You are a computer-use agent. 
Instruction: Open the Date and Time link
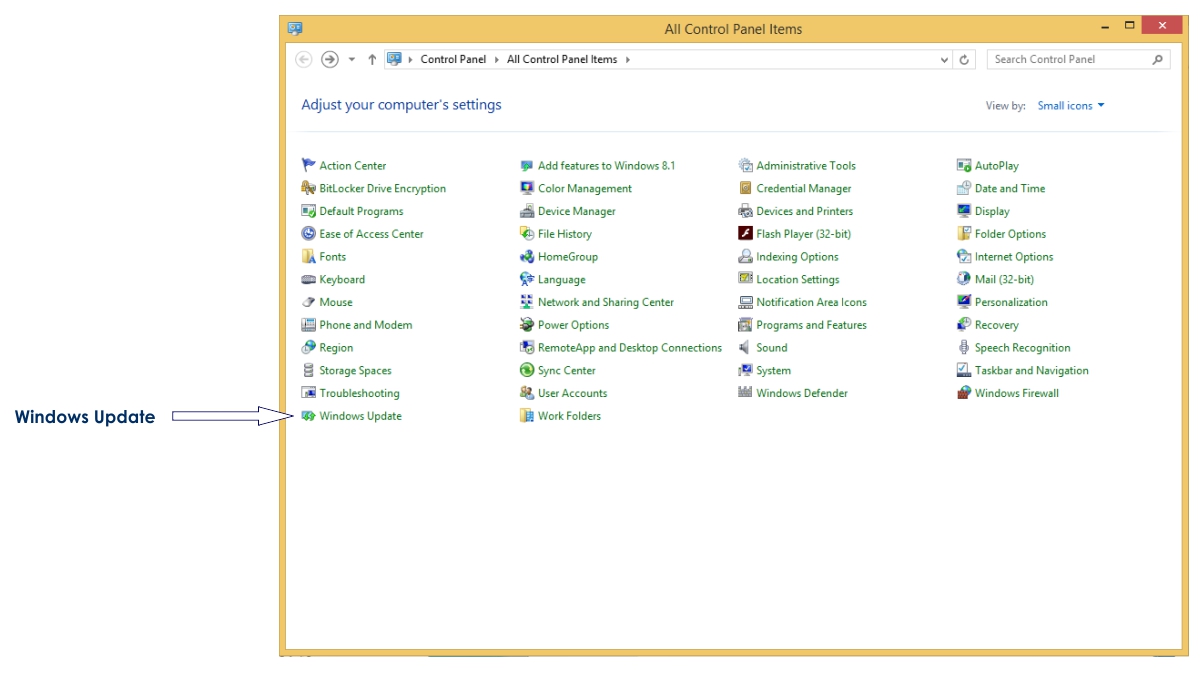click(x=1010, y=189)
